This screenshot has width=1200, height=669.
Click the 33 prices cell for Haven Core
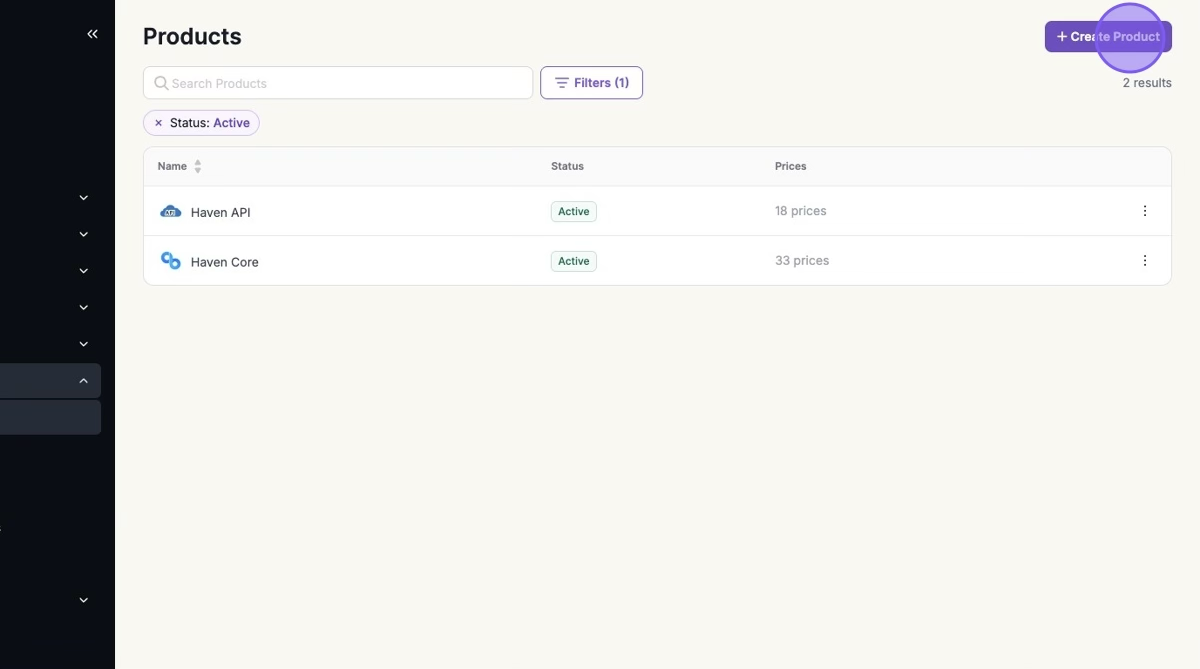click(802, 261)
